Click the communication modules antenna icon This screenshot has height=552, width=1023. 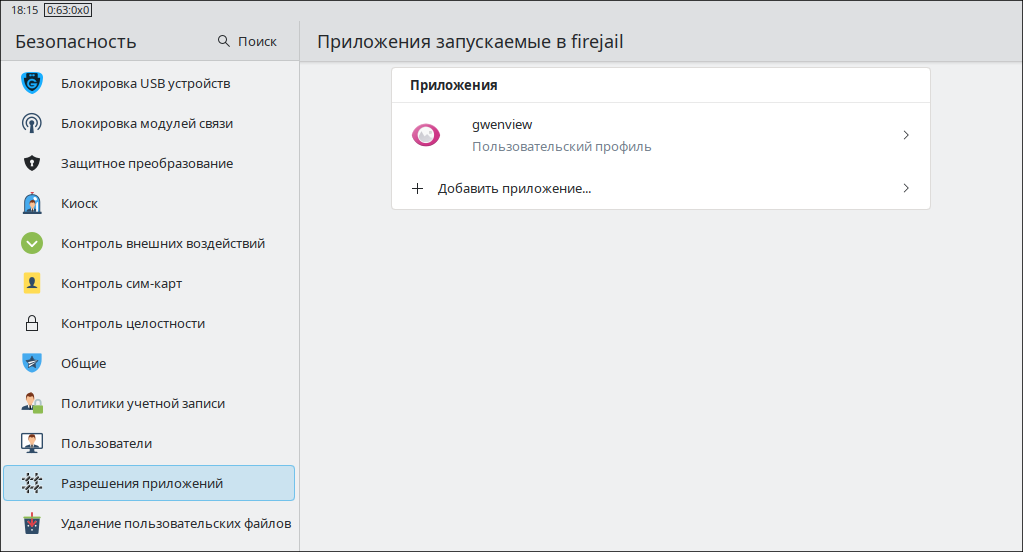click(32, 123)
